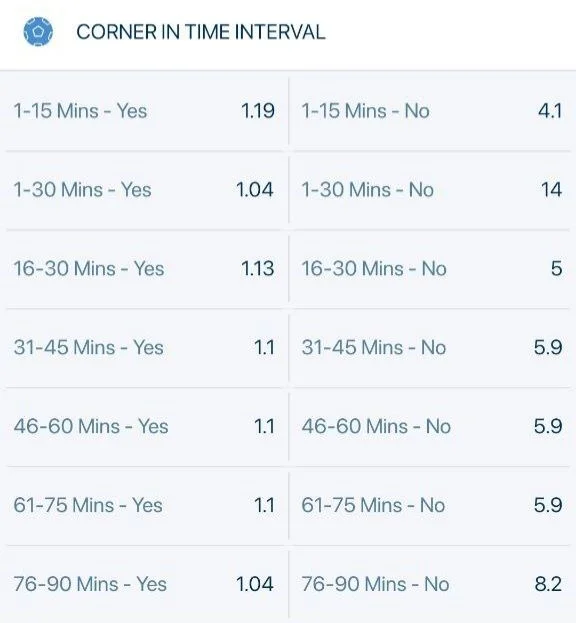
Task: Choose 16-30 Mins Yes at 1.13
Action: point(144,269)
